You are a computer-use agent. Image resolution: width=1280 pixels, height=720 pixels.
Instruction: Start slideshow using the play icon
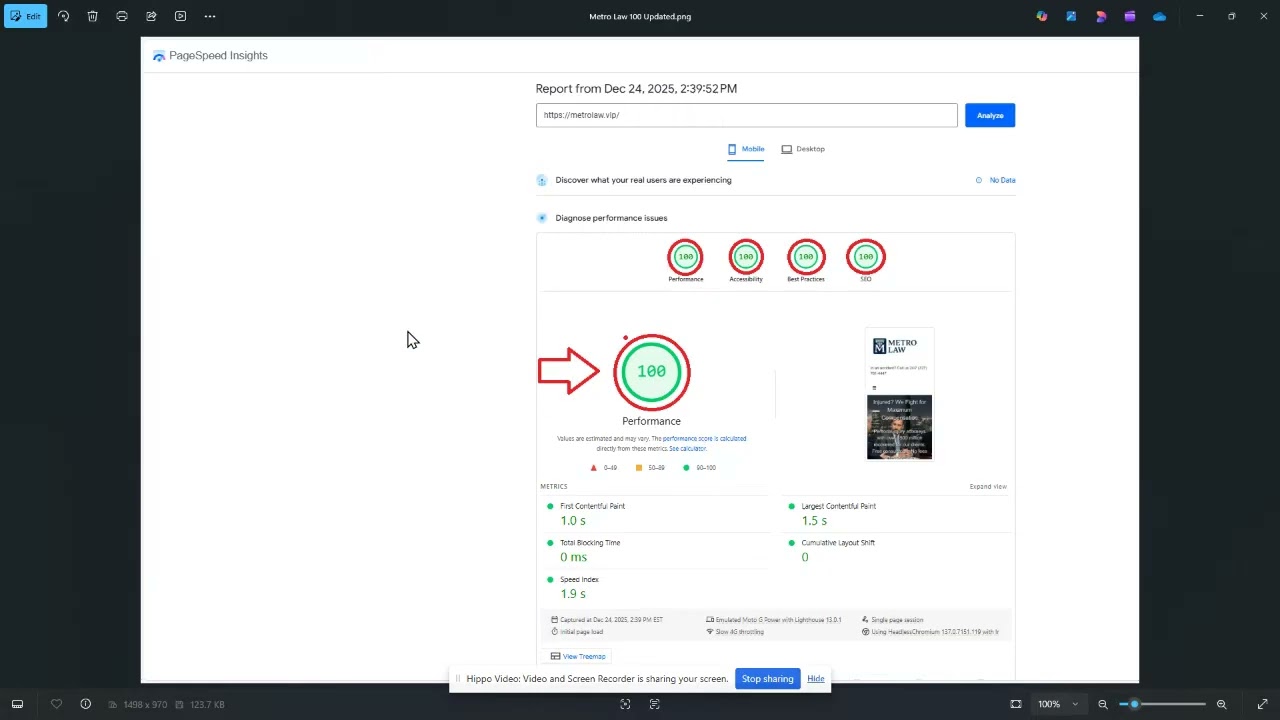180,16
